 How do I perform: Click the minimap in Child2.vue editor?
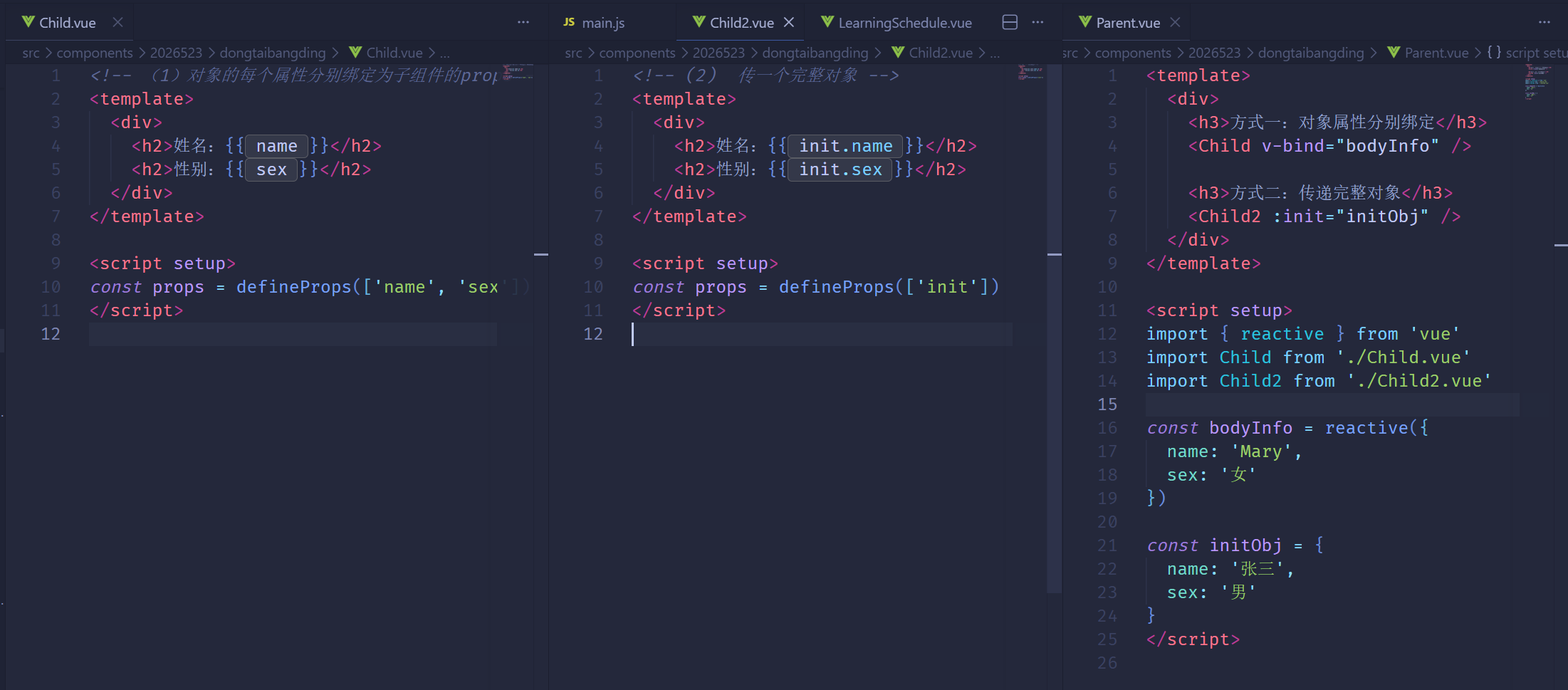1031,72
